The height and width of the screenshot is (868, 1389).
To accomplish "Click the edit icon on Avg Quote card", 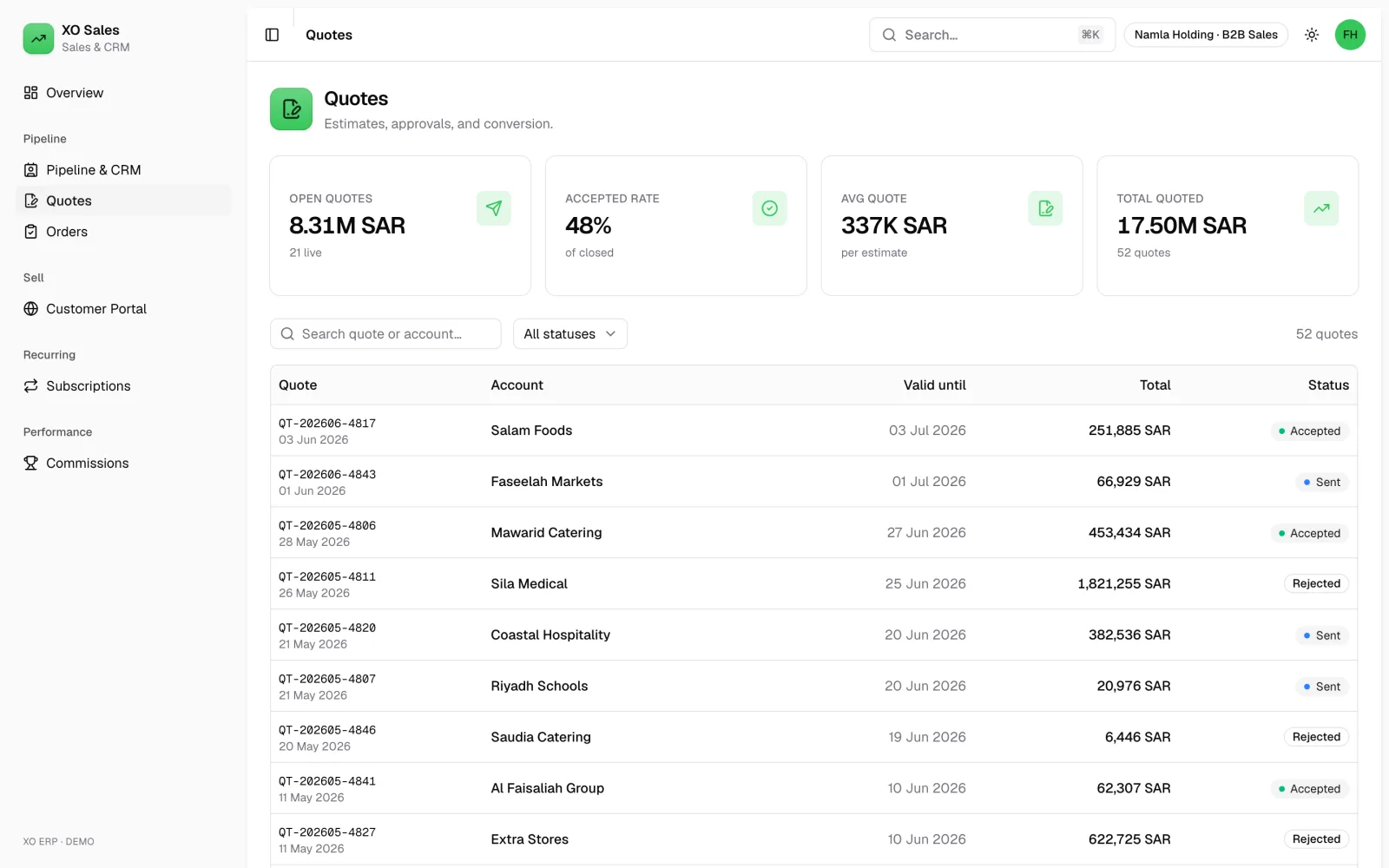I will point(1045,208).
